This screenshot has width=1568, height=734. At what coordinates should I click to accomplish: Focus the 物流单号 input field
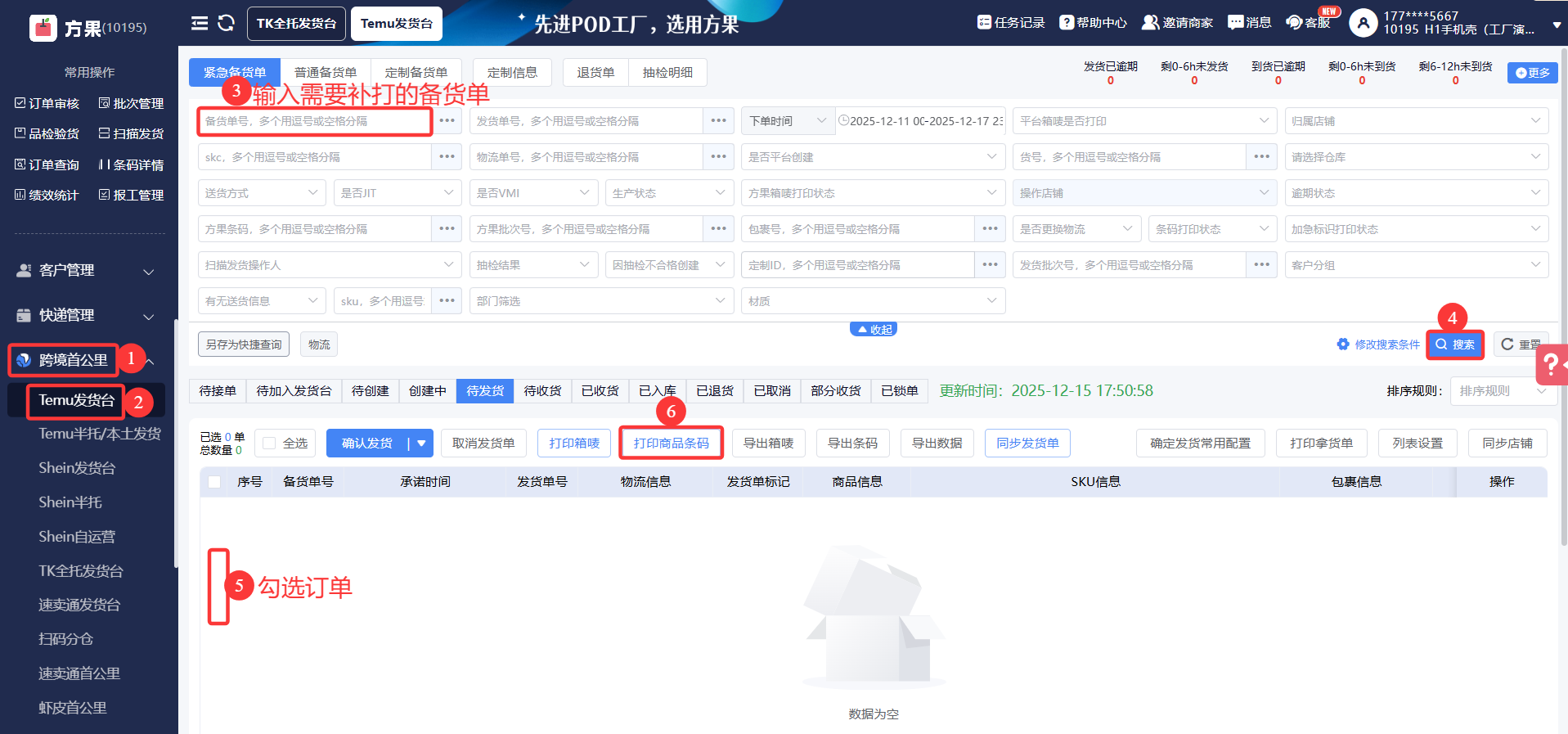[x=586, y=157]
